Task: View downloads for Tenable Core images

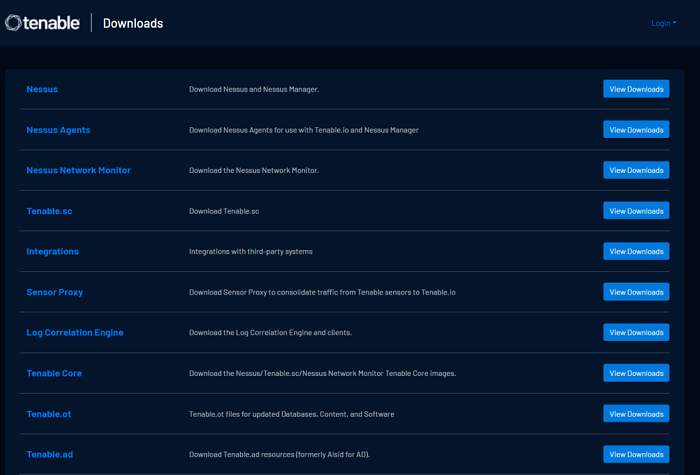Action: tap(636, 373)
